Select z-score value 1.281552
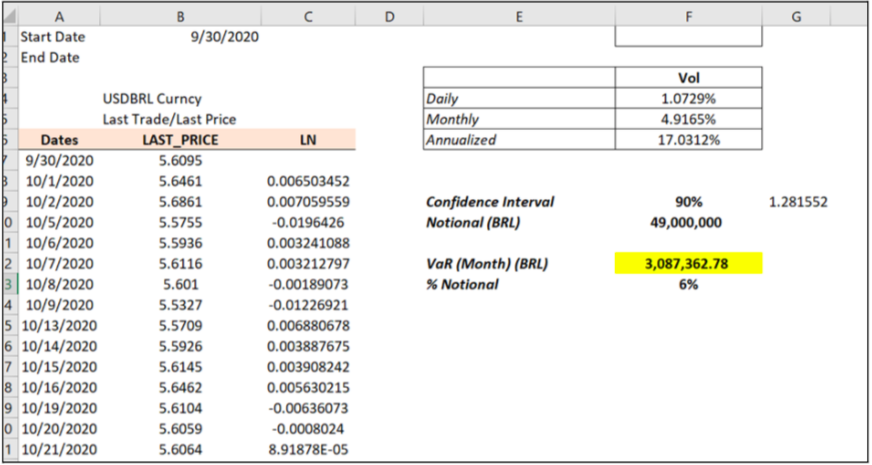Image resolution: width=872 pixels, height=465 pixels. pyautogui.click(x=796, y=202)
